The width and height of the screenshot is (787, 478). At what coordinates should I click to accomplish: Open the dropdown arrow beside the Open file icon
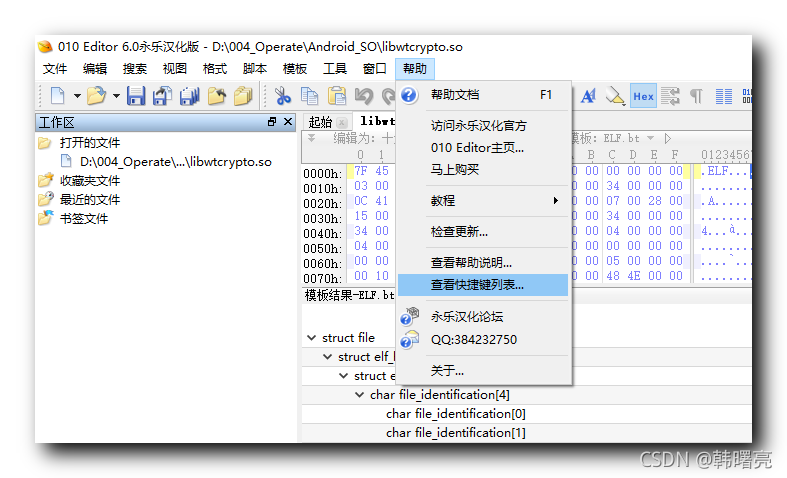(116, 95)
